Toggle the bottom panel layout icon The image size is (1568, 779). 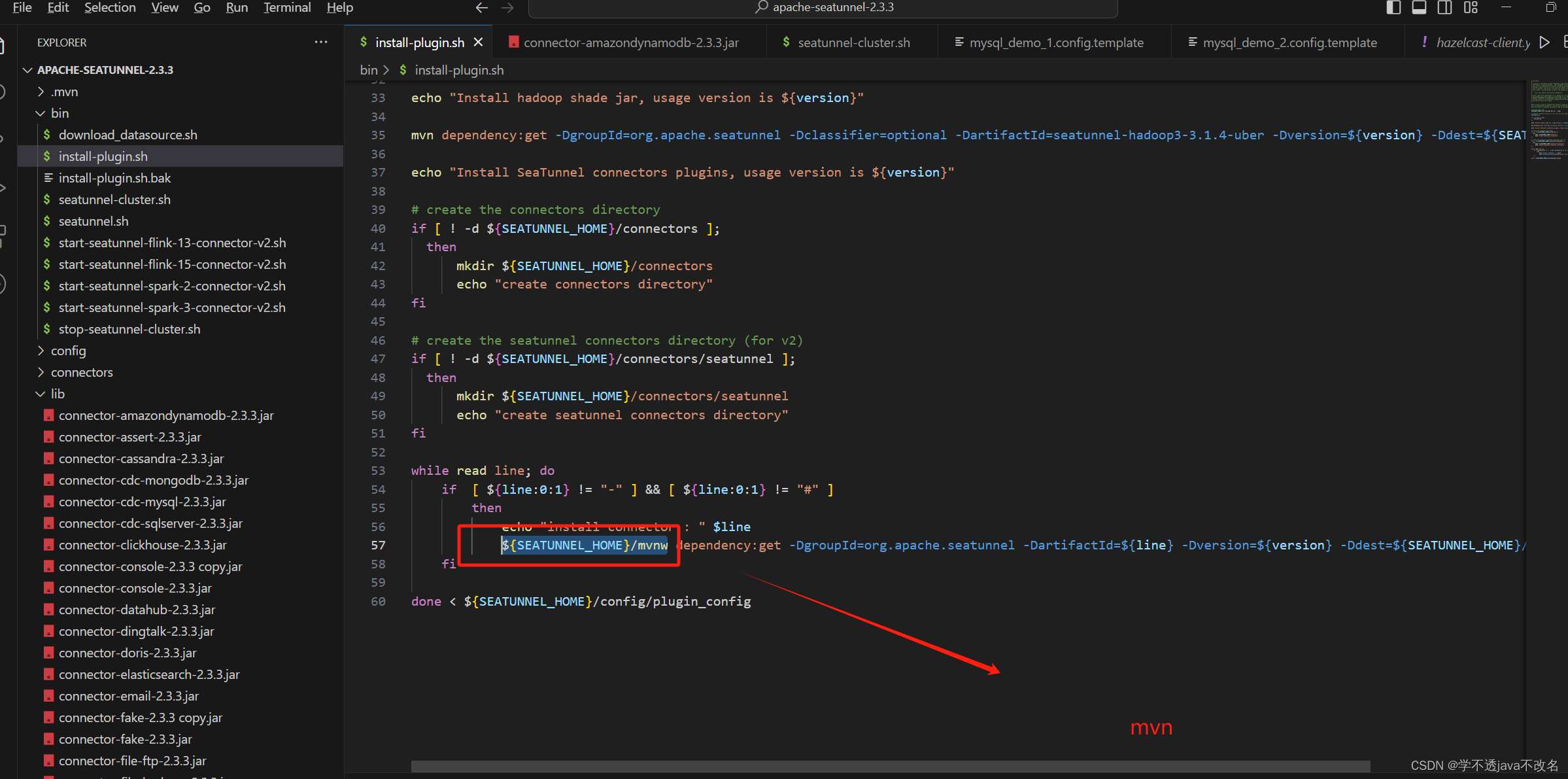pos(1419,8)
